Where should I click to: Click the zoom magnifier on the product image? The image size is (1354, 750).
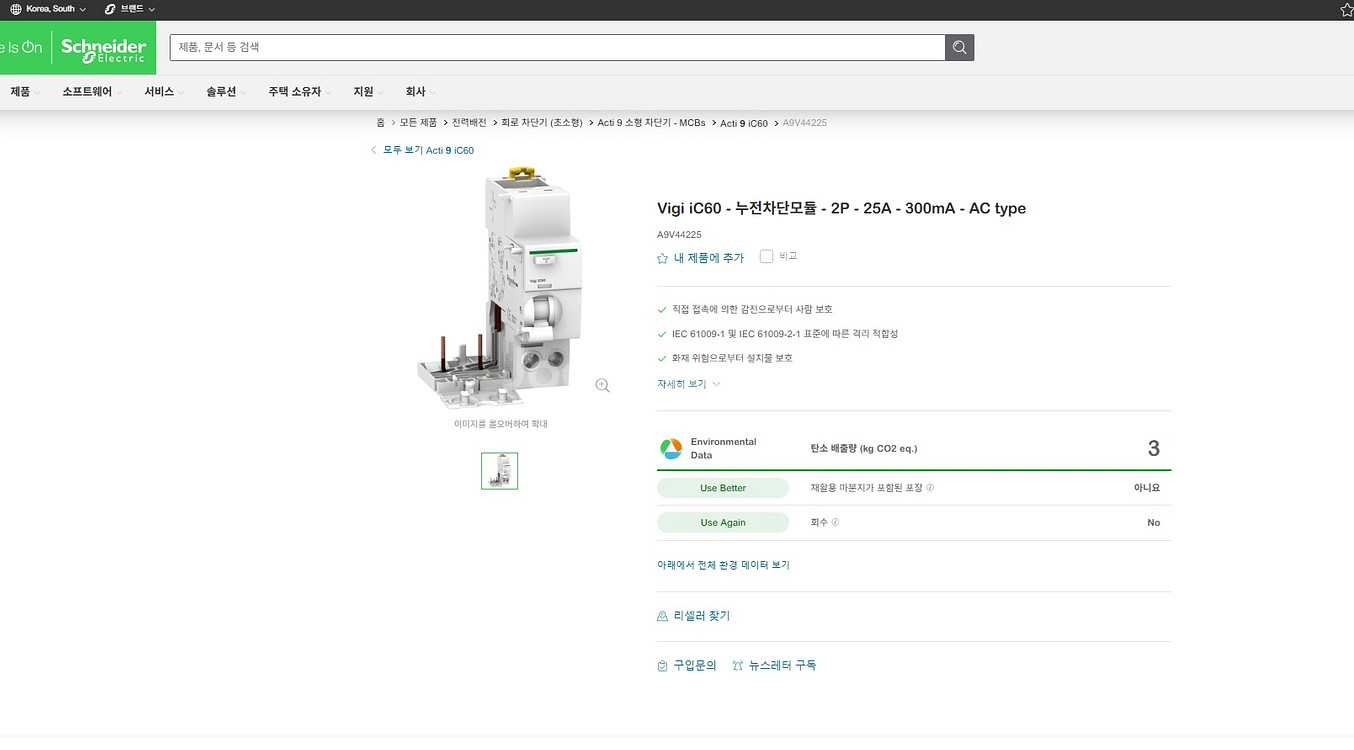(x=602, y=385)
